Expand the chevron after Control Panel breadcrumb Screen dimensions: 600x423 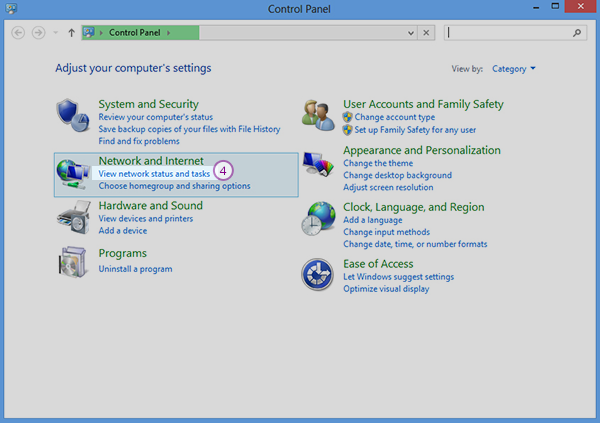click(x=168, y=33)
